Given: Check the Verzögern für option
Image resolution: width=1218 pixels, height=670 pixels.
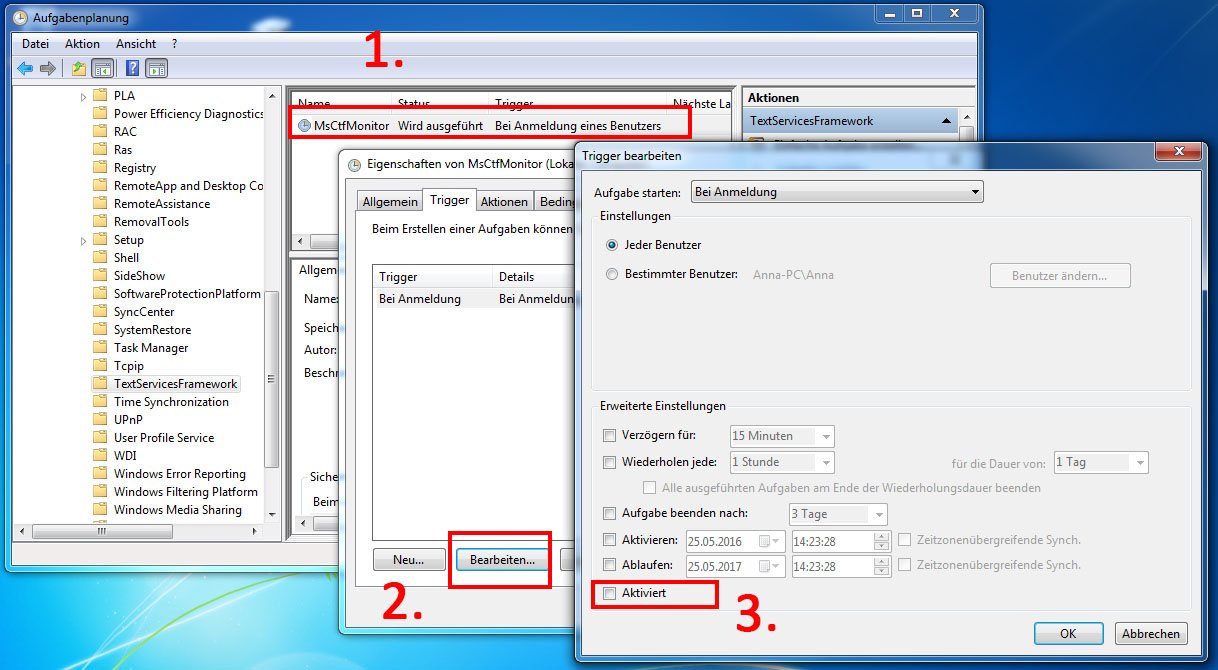Looking at the screenshot, I should [609, 435].
